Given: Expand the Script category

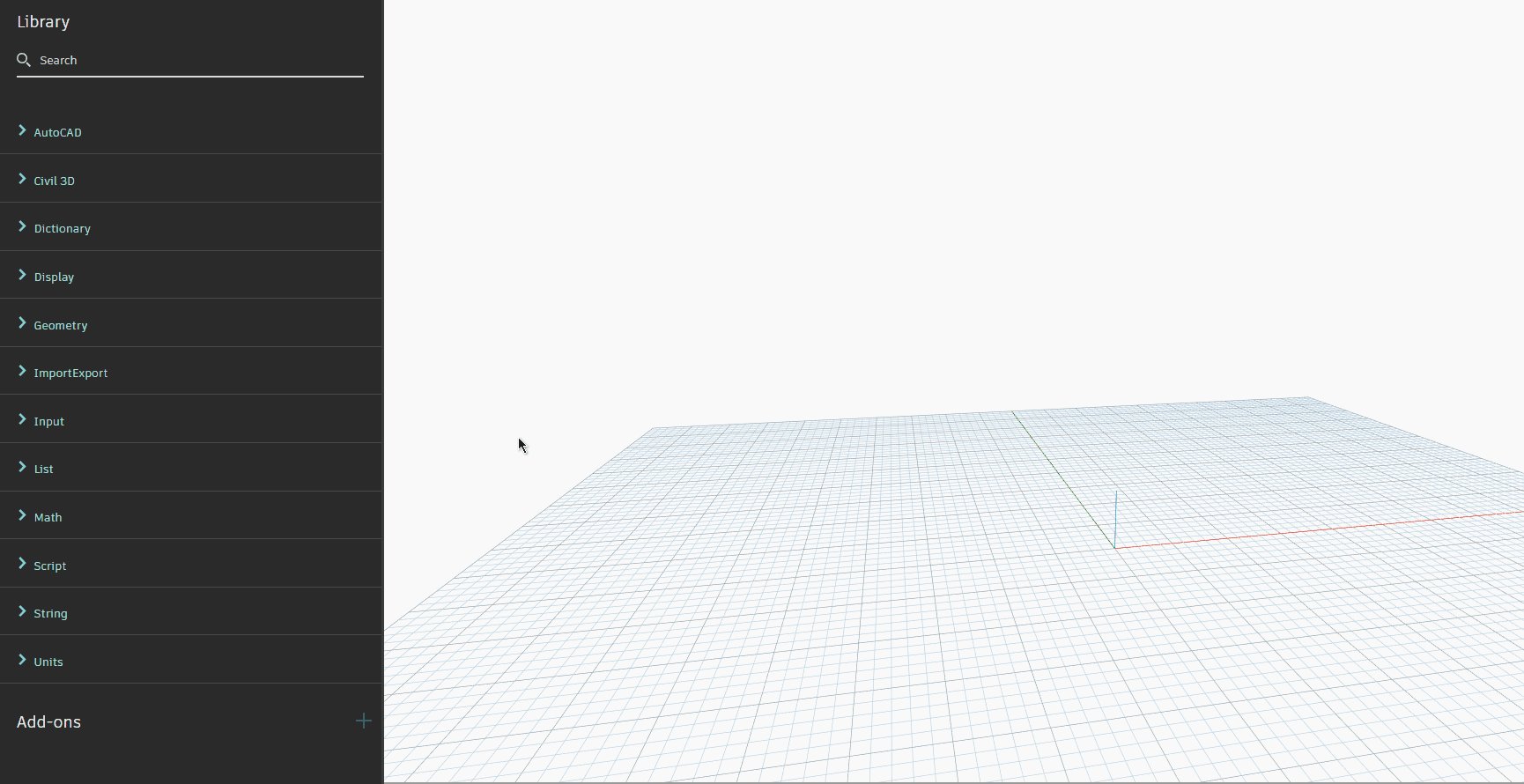Looking at the screenshot, I should tap(49, 566).
